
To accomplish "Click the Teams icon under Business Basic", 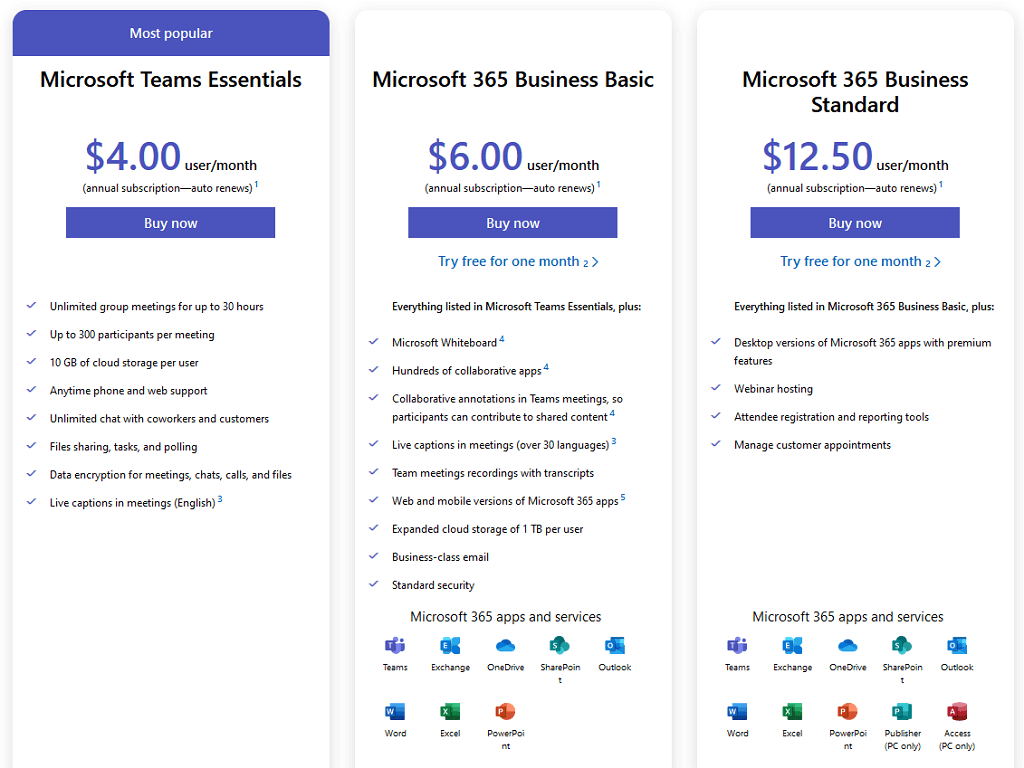I will [x=395, y=646].
